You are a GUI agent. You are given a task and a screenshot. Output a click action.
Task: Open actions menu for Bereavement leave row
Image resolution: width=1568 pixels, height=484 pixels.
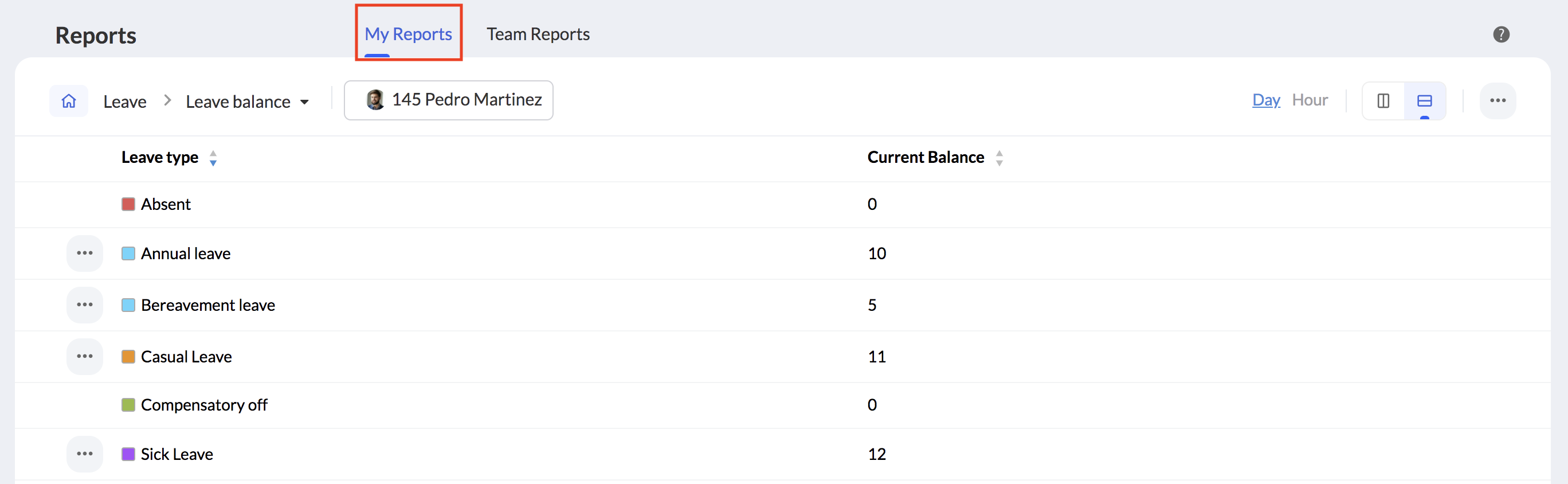[85, 305]
